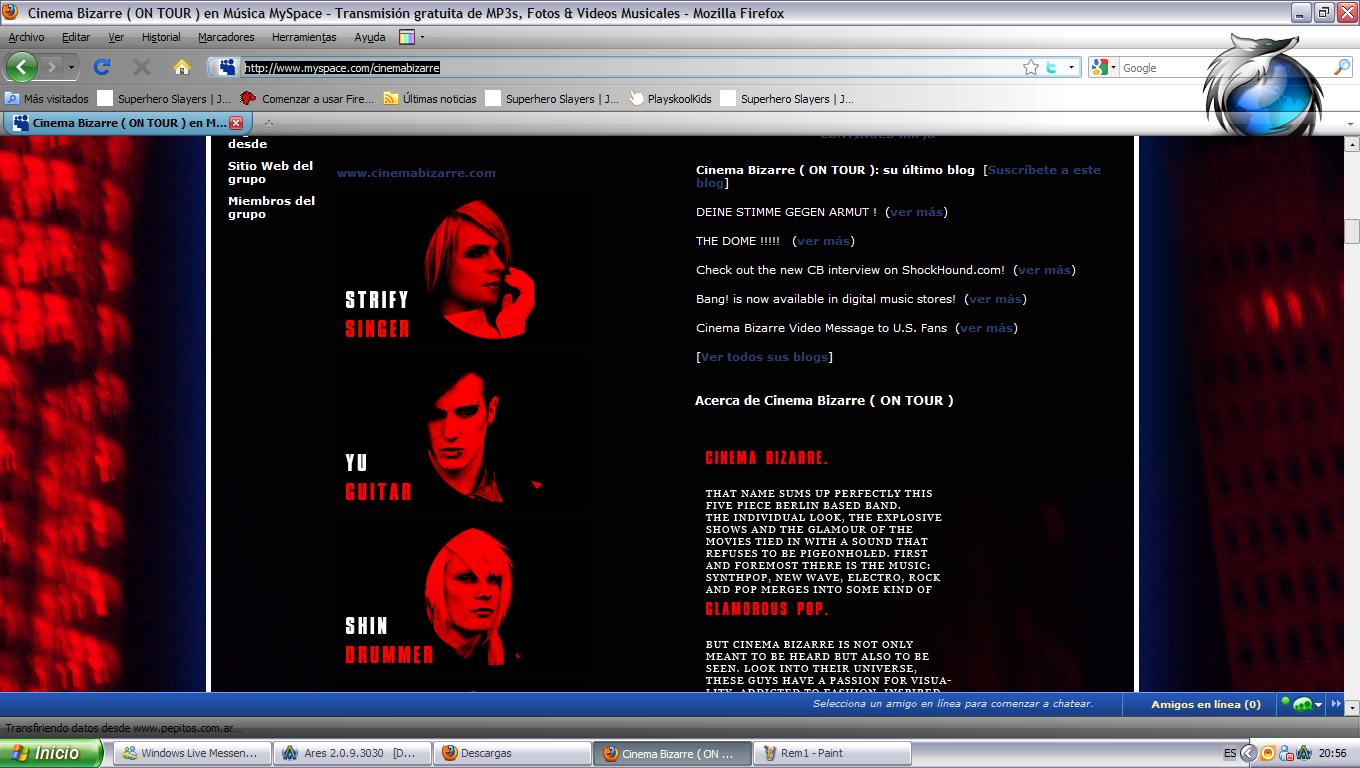Screen dimensions: 1360x768
Task: Open the Editar menu
Action: click(76, 37)
